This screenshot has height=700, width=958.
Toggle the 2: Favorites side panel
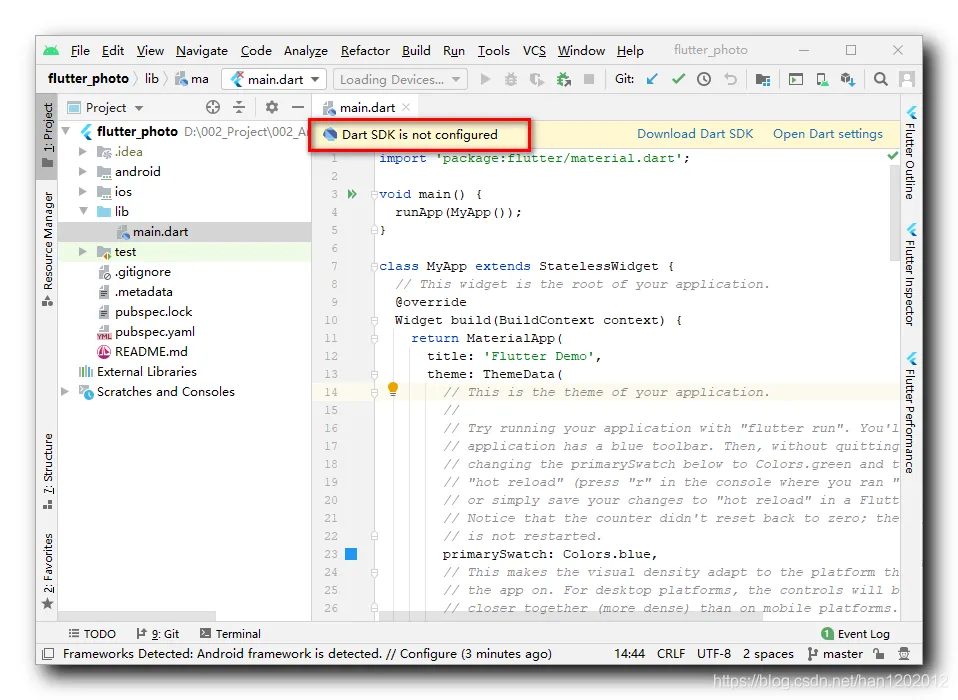[48, 571]
